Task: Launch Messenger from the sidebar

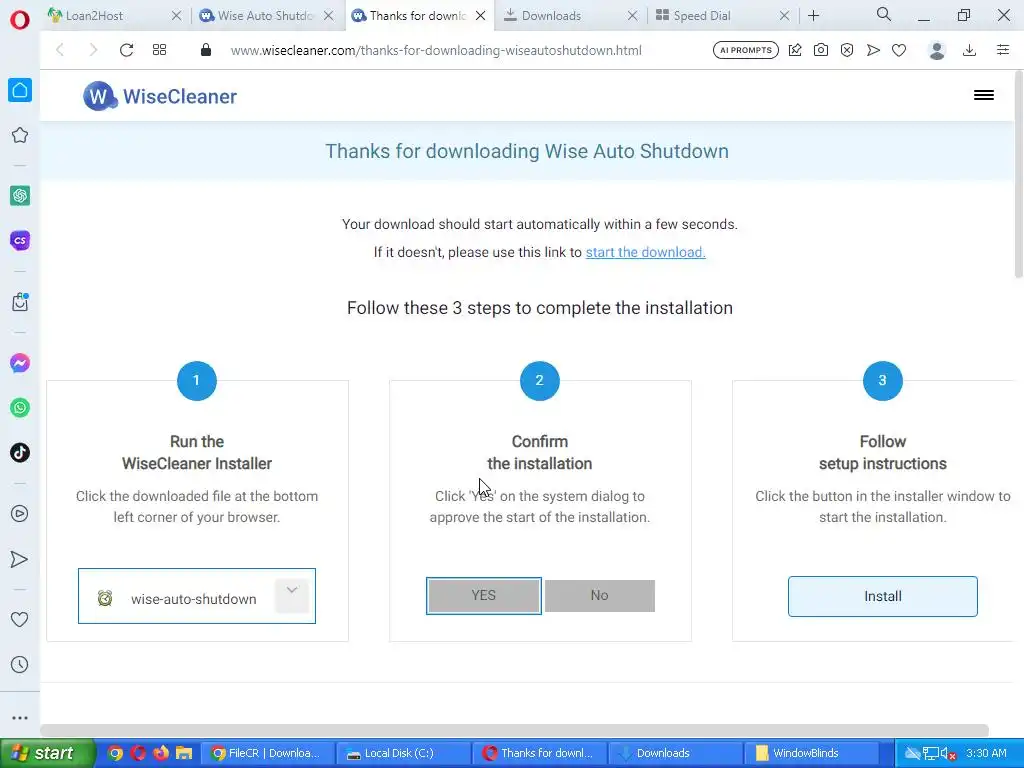Action: pyautogui.click(x=20, y=363)
